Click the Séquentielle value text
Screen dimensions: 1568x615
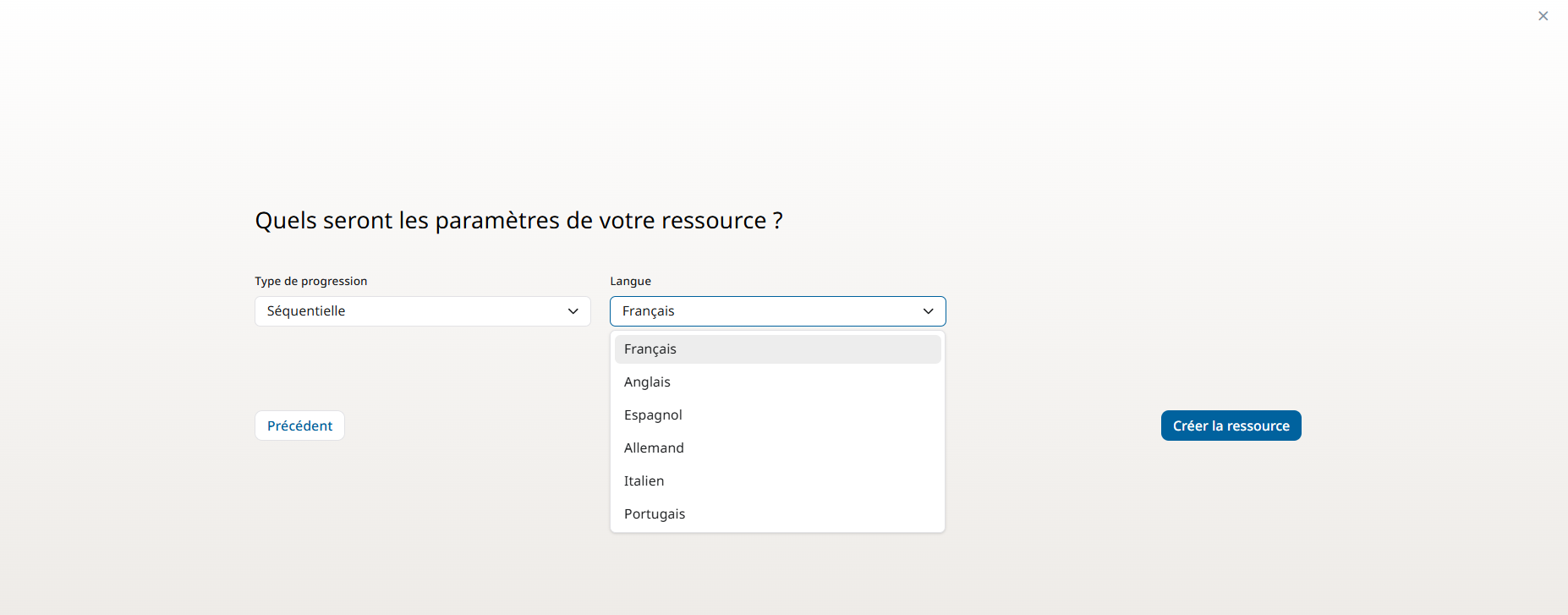pyautogui.click(x=306, y=311)
